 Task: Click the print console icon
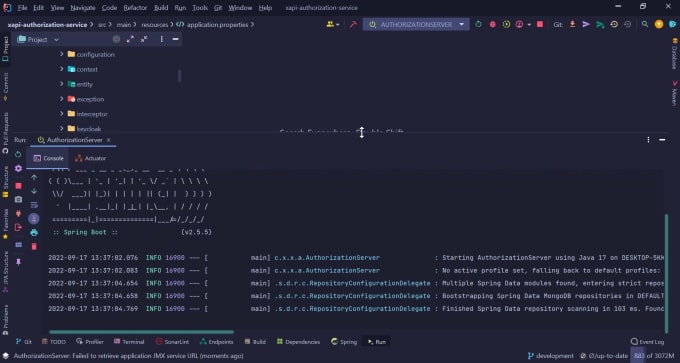(34, 233)
